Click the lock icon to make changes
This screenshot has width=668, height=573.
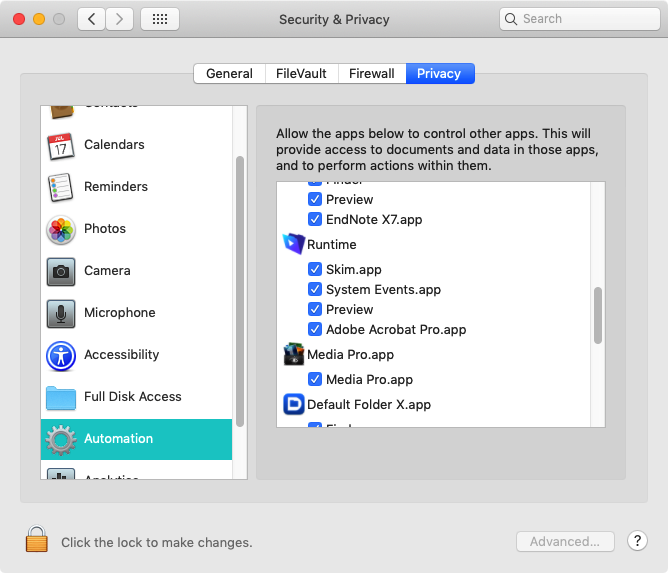point(37,538)
